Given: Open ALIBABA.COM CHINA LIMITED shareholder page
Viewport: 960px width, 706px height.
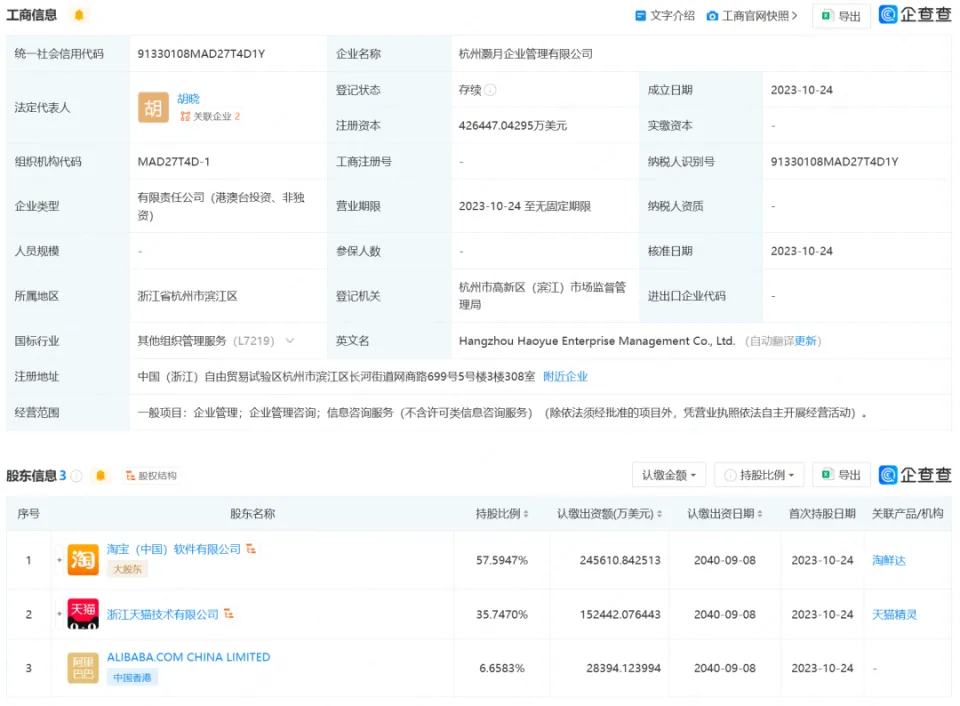Looking at the screenshot, I should [189, 657].
